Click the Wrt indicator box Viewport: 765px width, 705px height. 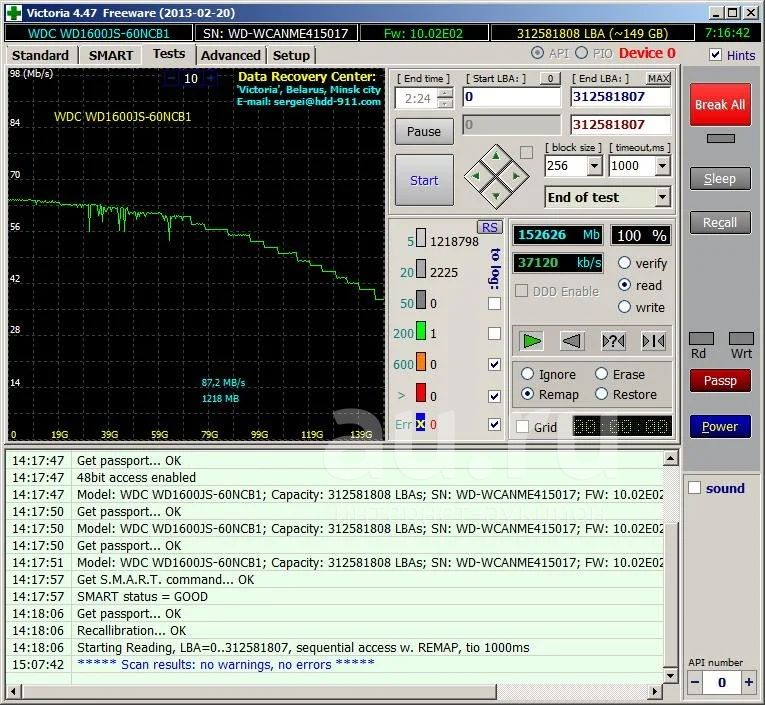click(x=741, y=339)
